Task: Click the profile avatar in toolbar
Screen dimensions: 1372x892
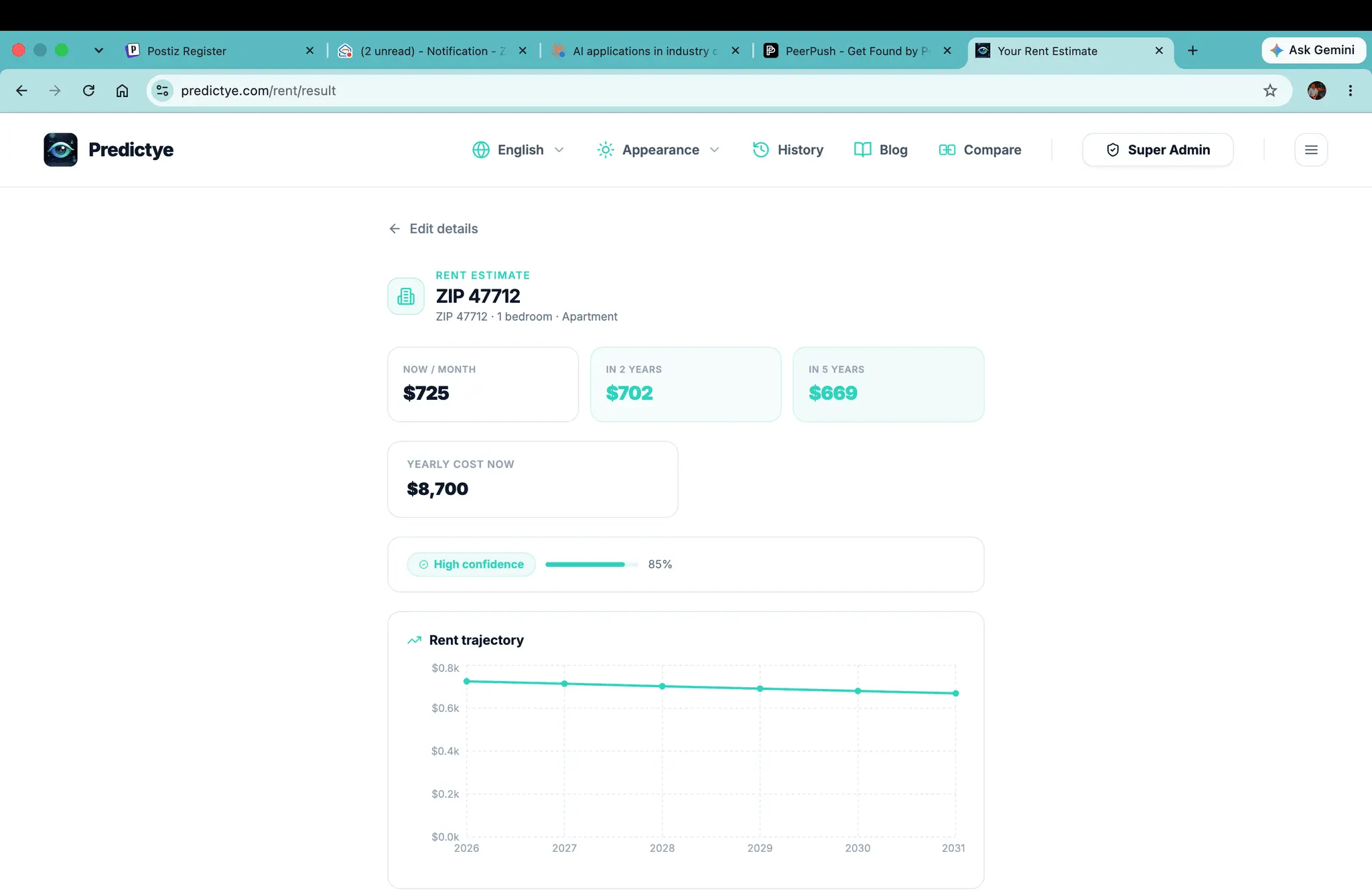Action: [1316, 90]
